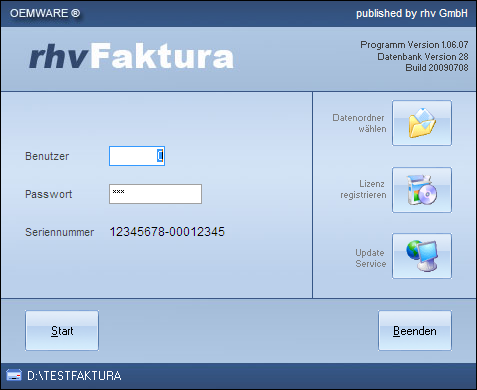Click the Lizenz registrieren software box icon
This screenshot has height=390, width=477.
tap(422, 190)
